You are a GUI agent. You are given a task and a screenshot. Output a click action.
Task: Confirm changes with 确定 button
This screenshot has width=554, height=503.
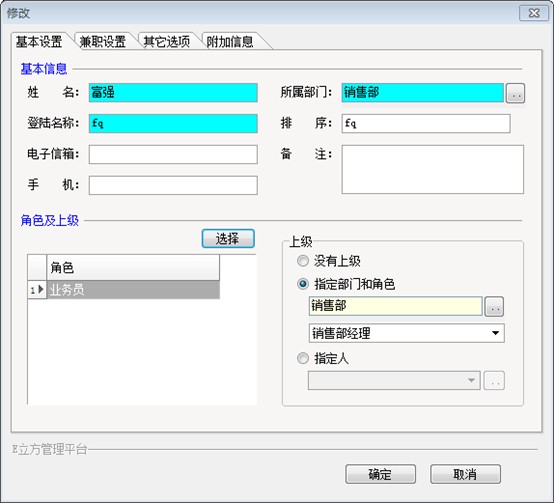click(x=380, y=474)
